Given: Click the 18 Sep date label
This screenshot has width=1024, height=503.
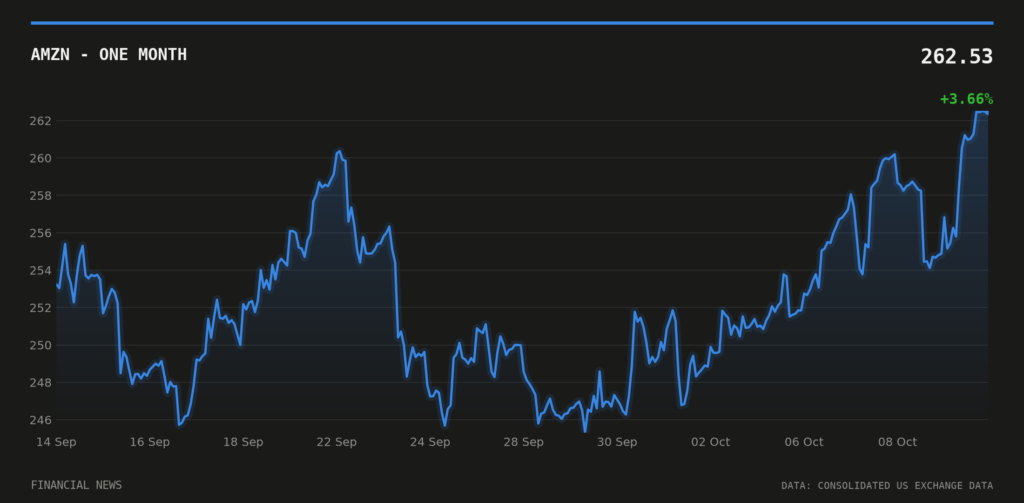Looking at the screenshot, I should pos(243,442).
